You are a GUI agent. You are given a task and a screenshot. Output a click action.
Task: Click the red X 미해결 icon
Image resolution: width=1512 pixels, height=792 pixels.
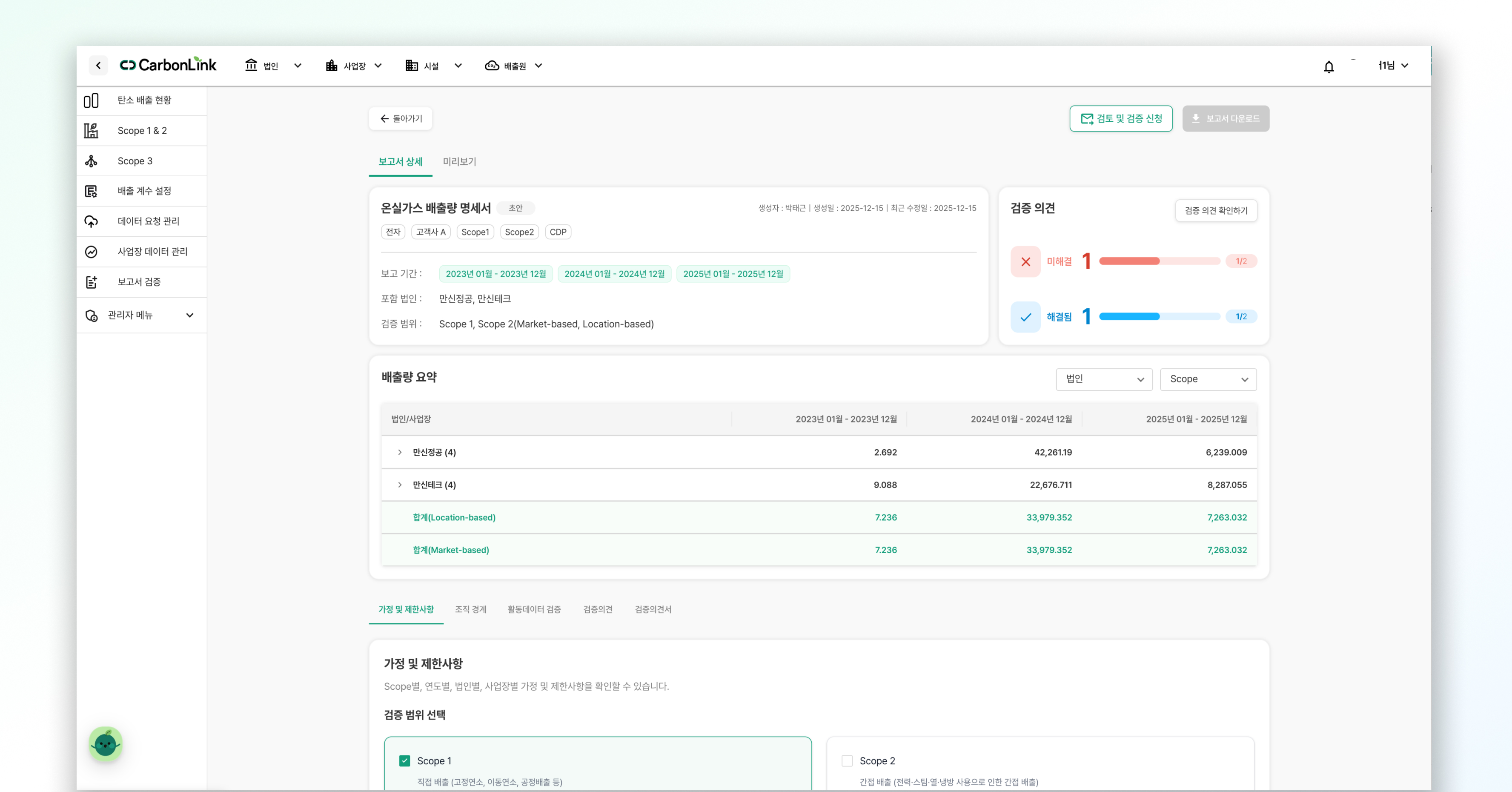pyautogui.click(x=1025, y=262)
